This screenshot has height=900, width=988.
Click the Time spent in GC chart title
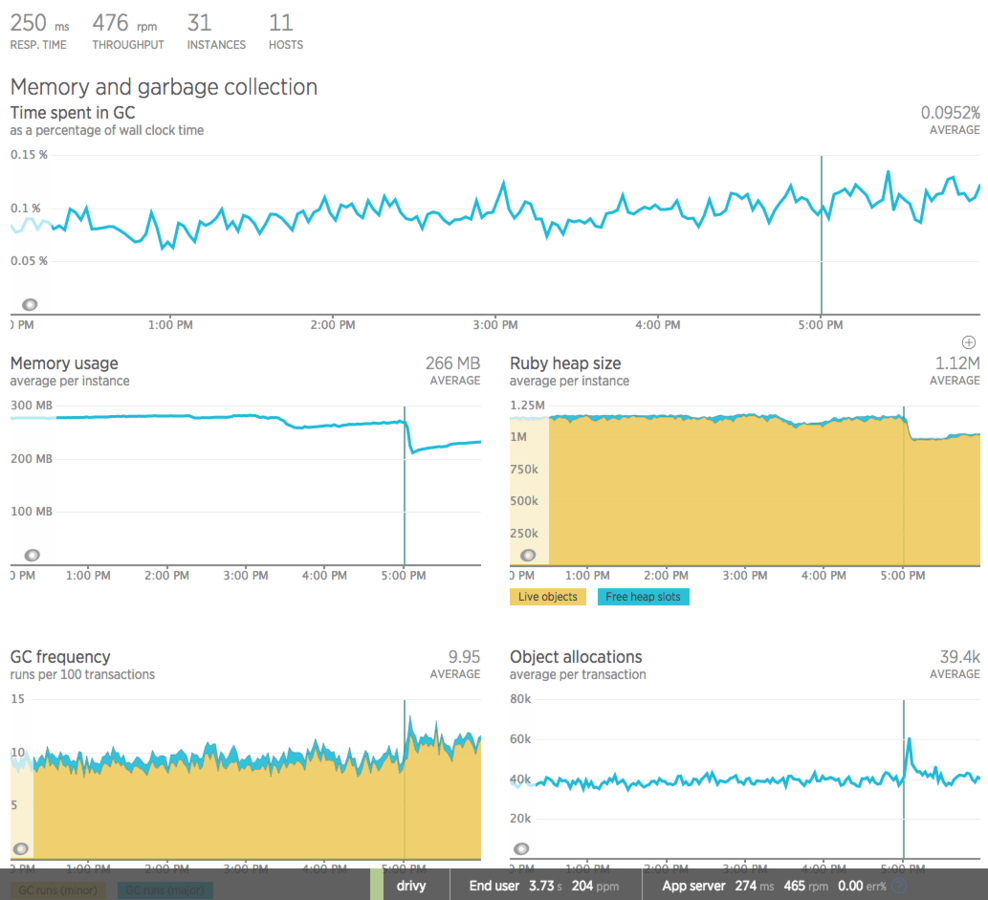(x=72, y=113)
